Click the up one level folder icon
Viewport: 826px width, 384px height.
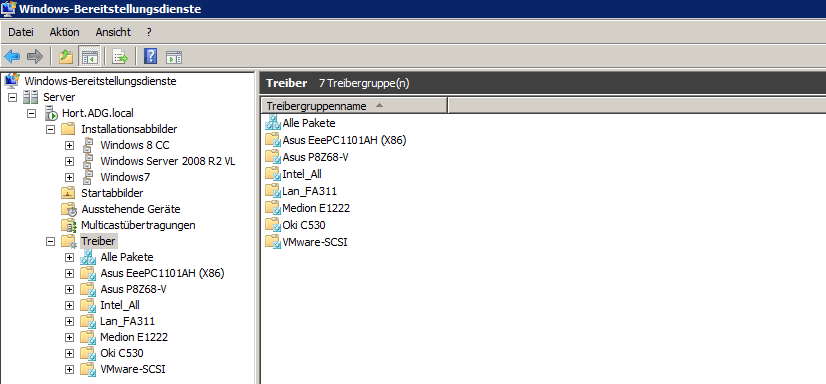[x=66, y=56]
